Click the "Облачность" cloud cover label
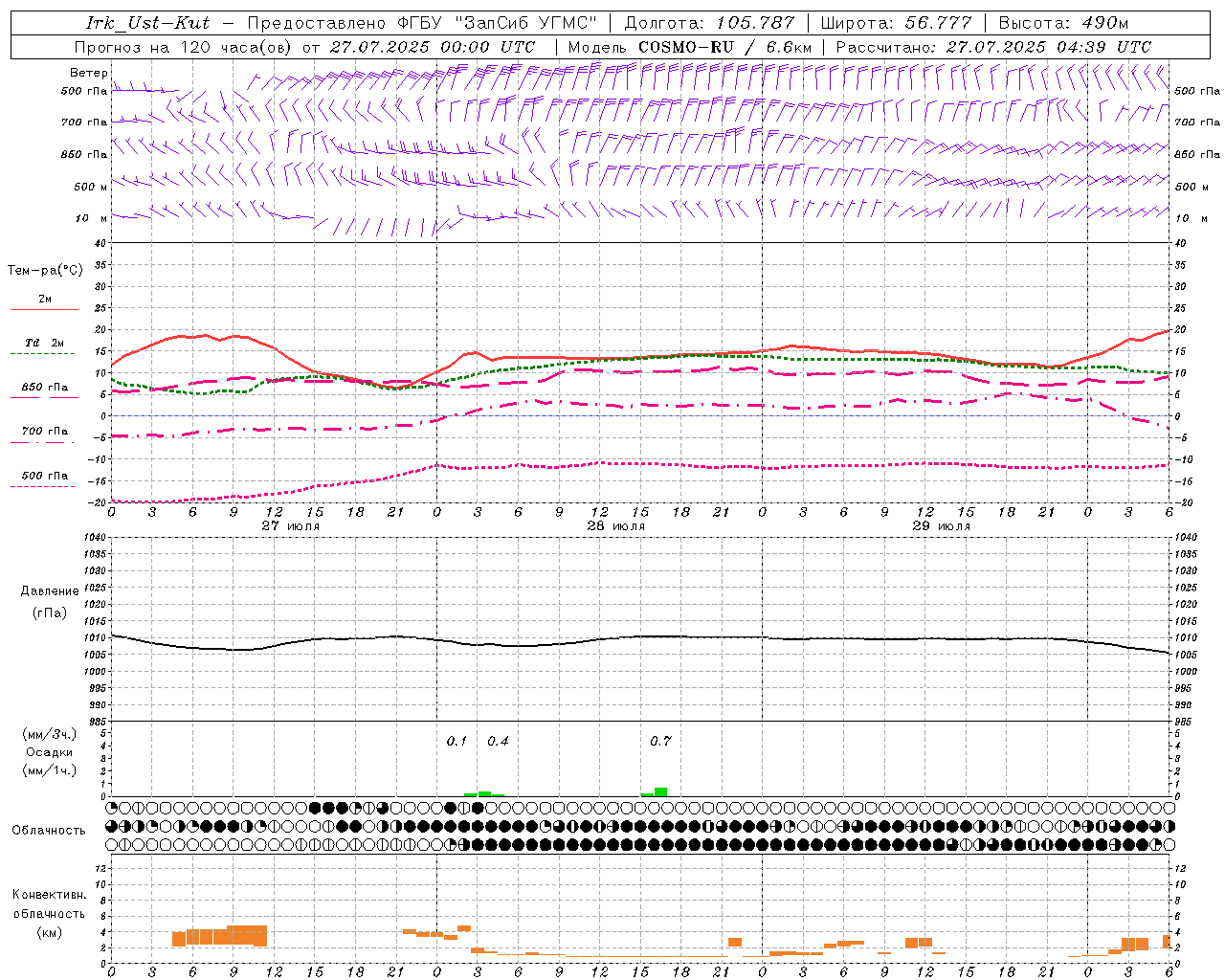 coord(49,830)
